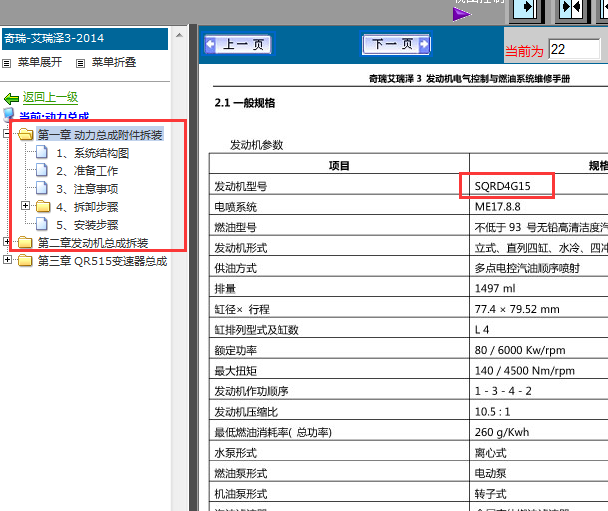This screenshot has height=511, width=608.
Task: Click the document icon of 3、注意事项
Action: click(x=42, y=188)
